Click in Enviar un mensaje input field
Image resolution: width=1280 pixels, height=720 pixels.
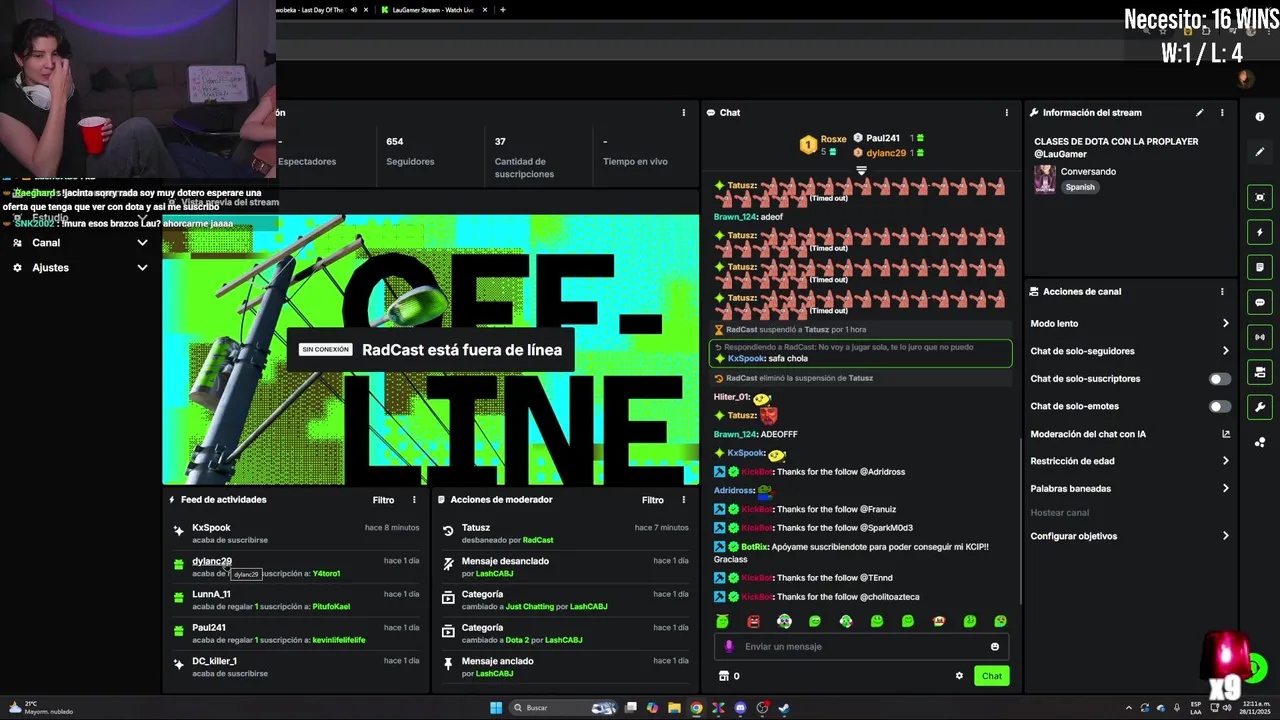[860, 647]
